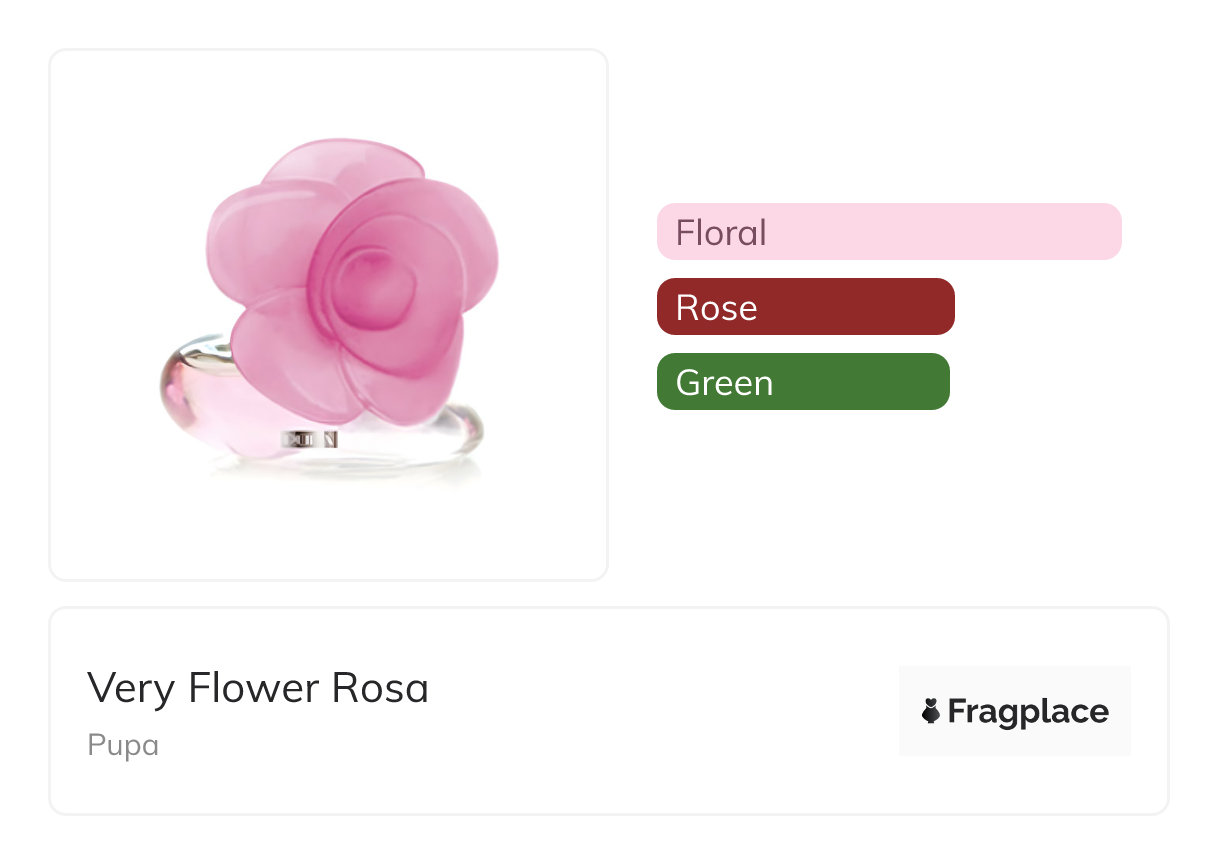This screenshot has width=1218, height=864.
Task: Open the Pupa brand link
Action: [123, 746]
